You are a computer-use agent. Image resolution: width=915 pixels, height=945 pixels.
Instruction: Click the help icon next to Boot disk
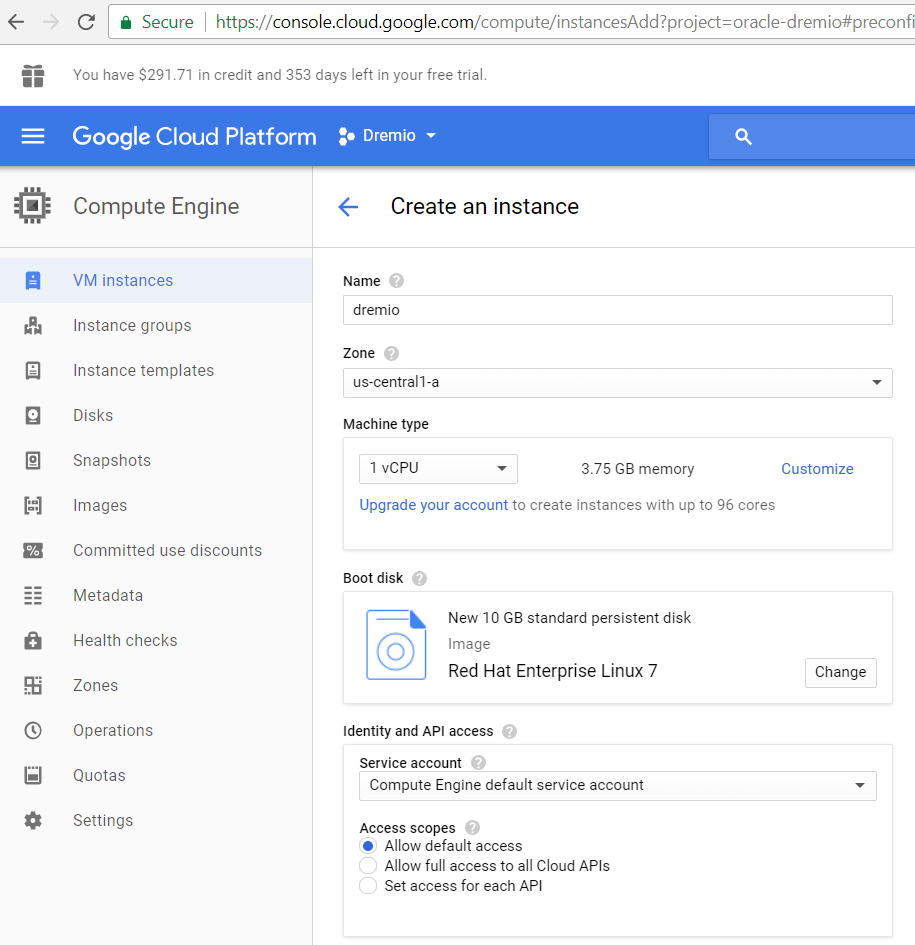[x=420, y=579]
